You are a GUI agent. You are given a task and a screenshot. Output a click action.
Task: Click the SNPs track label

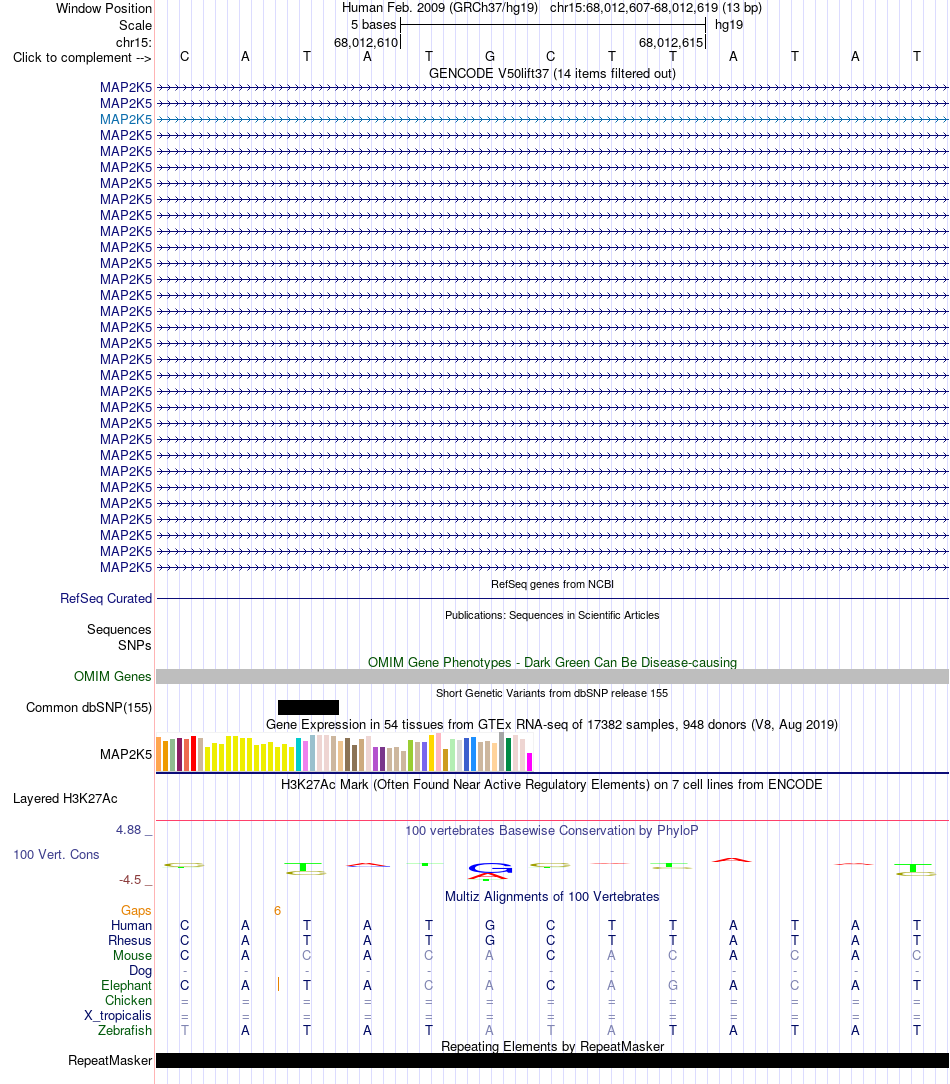[x=135, y=645]
